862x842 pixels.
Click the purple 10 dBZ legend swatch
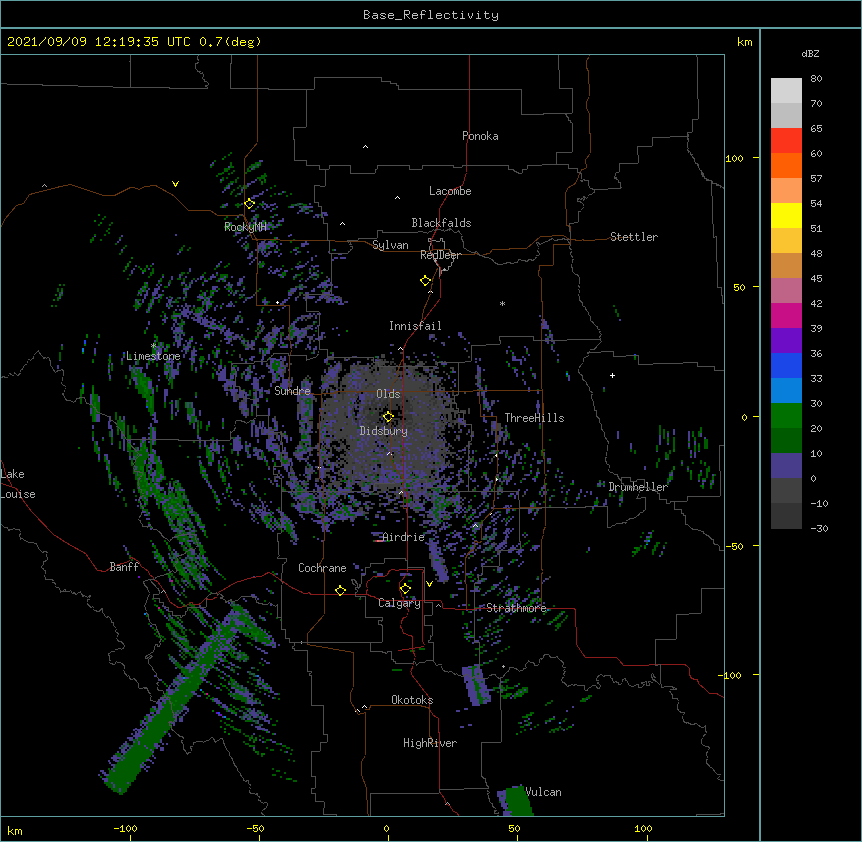point(786,466)
